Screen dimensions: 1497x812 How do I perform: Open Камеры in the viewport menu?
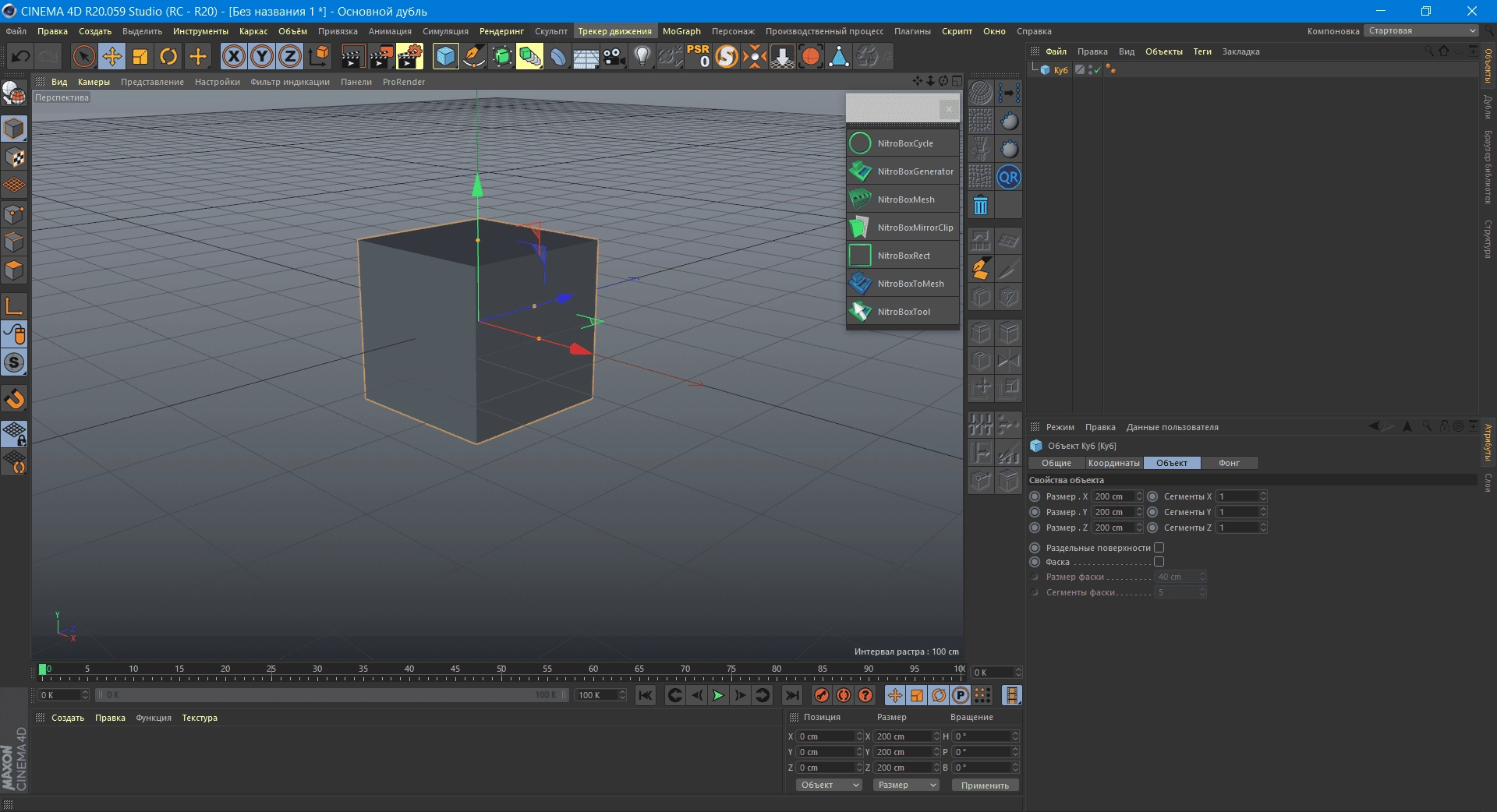[x=94, y=82]
